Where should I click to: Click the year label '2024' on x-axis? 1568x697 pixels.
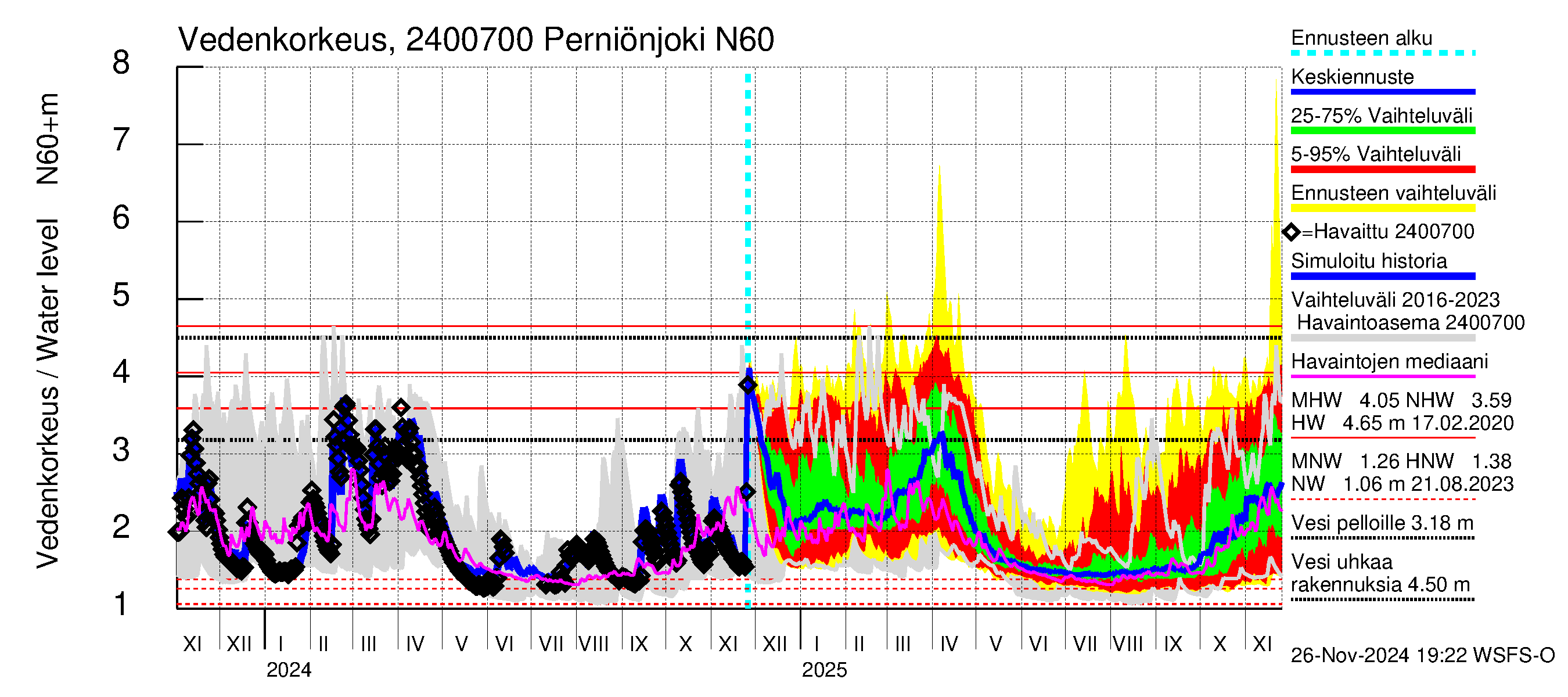(x=289, y=670)
